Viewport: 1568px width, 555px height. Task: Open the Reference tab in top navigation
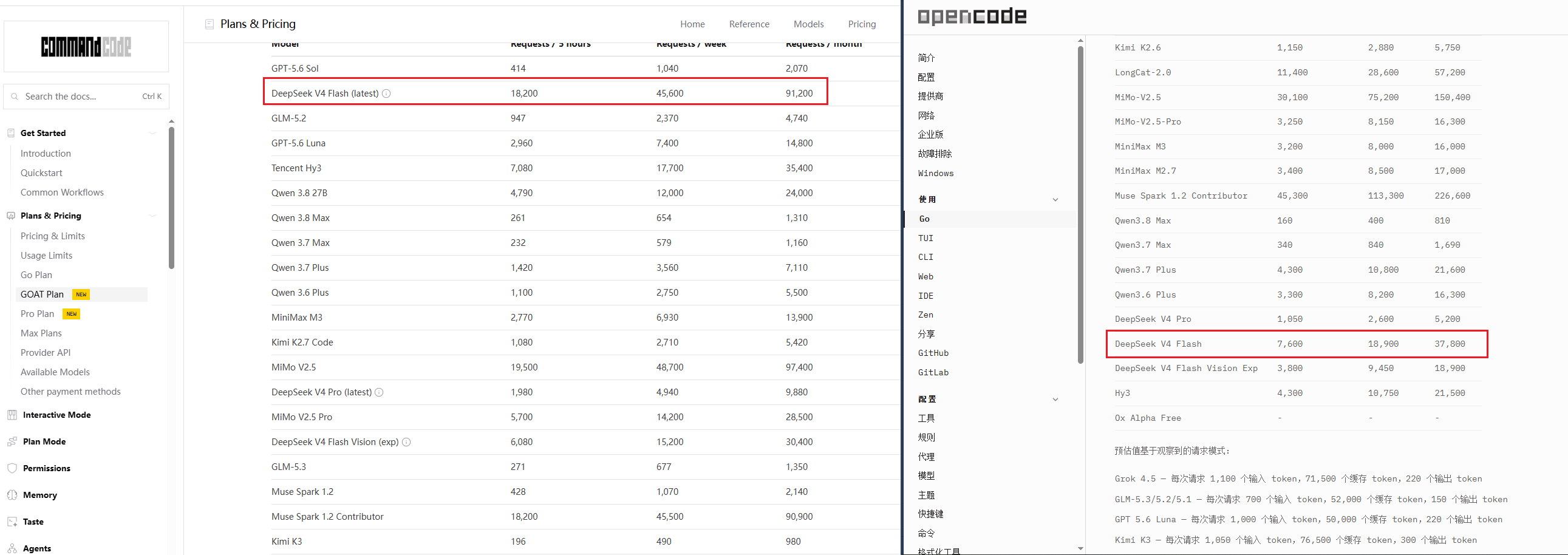[749, 24]
